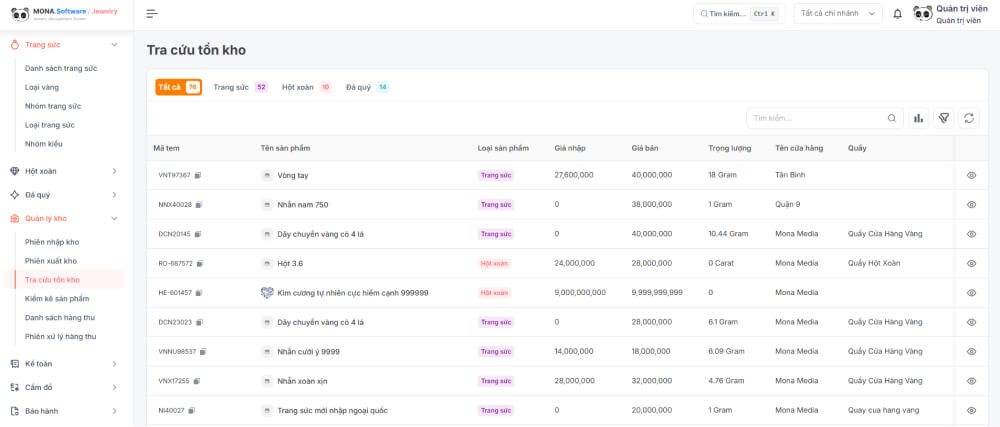
Task: View details of the Vòng tay row
Action: [x=971, y=175]
